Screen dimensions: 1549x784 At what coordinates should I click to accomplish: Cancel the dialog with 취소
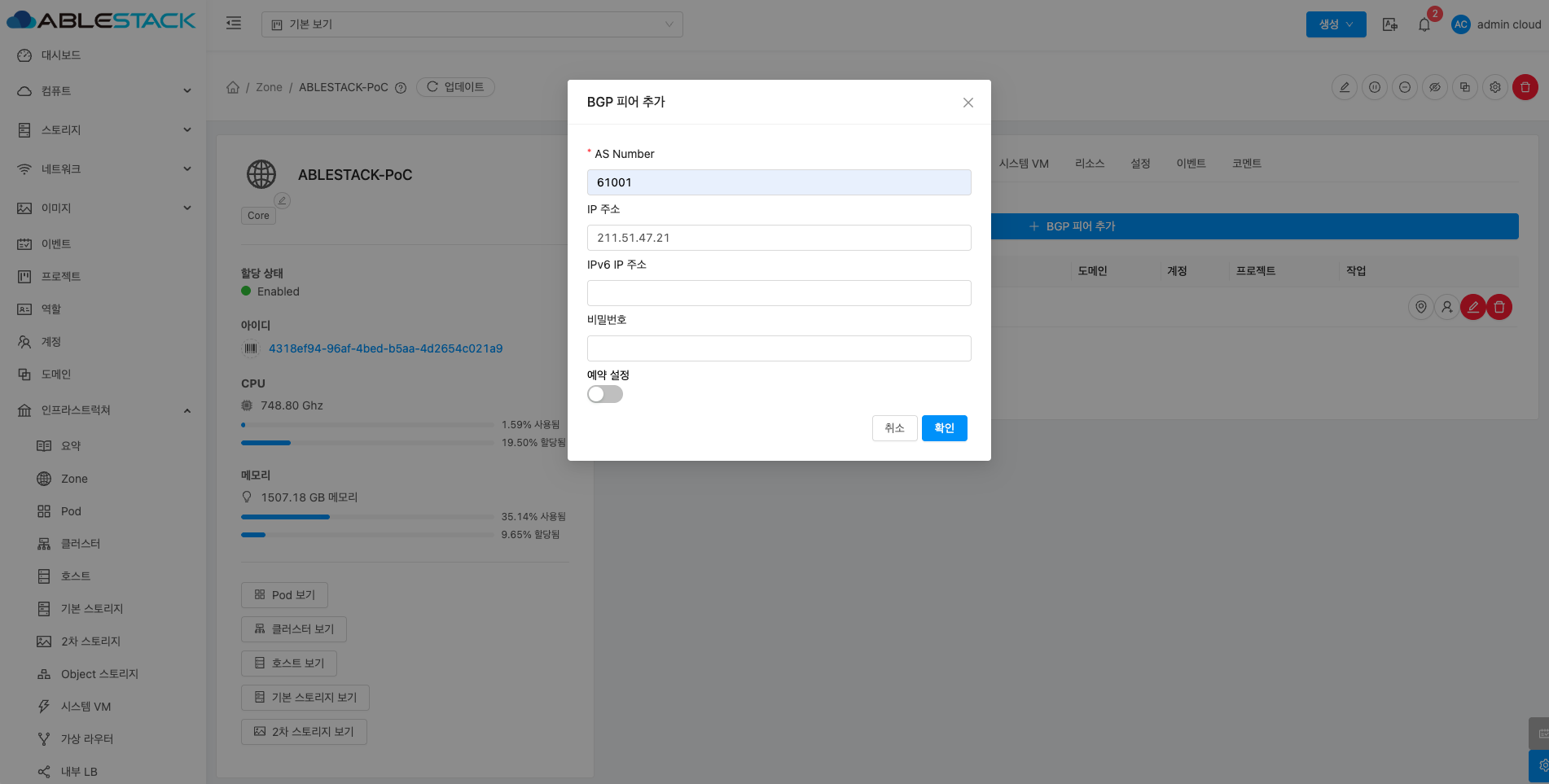tap(894, 428)
